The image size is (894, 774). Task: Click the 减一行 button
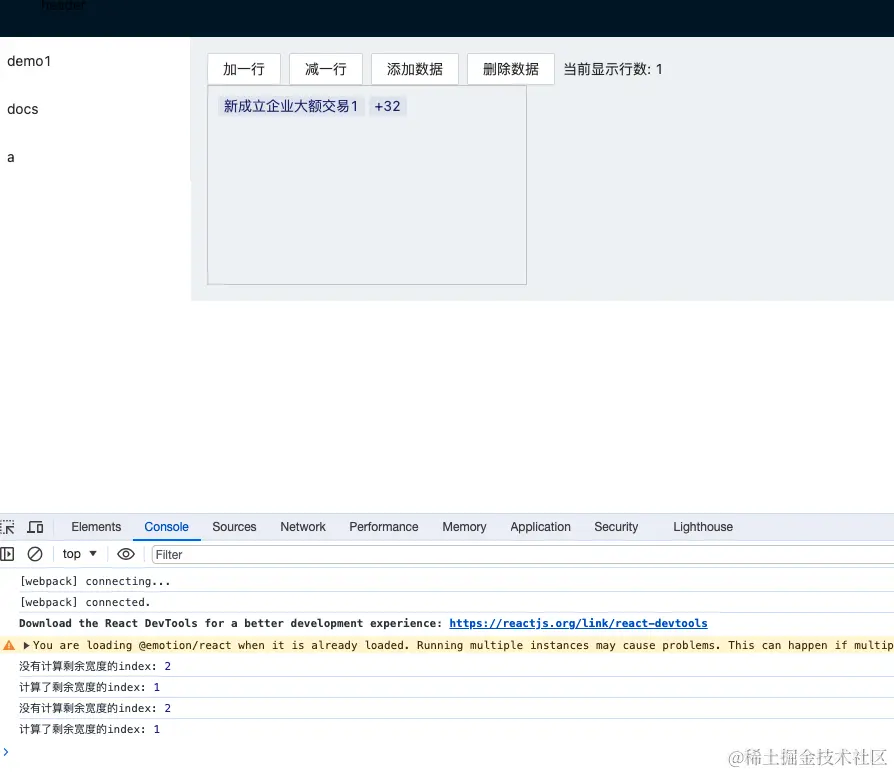[x=326, y=69]
